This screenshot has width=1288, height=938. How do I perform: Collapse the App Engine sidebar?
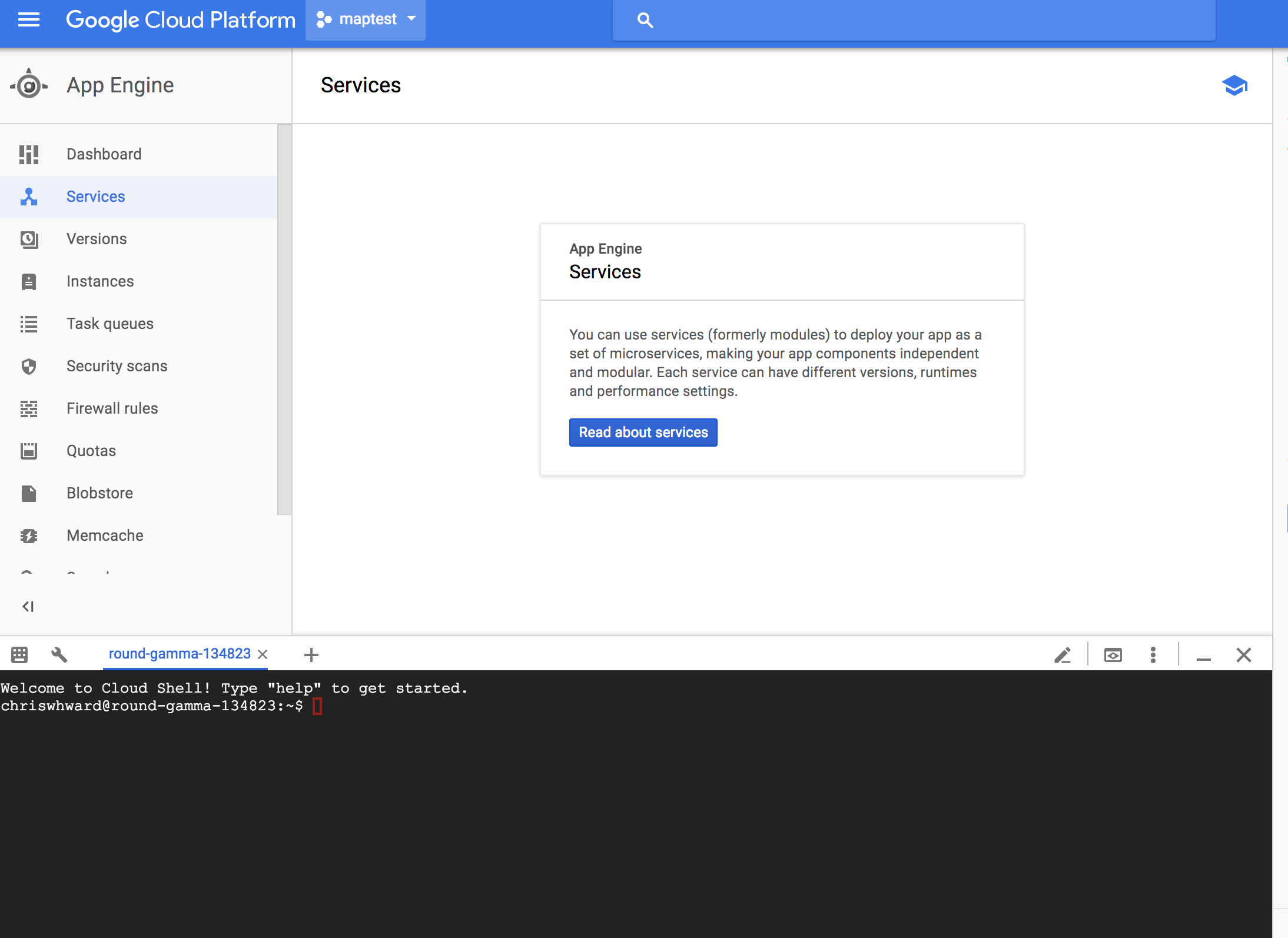click(x=28, y=607)
